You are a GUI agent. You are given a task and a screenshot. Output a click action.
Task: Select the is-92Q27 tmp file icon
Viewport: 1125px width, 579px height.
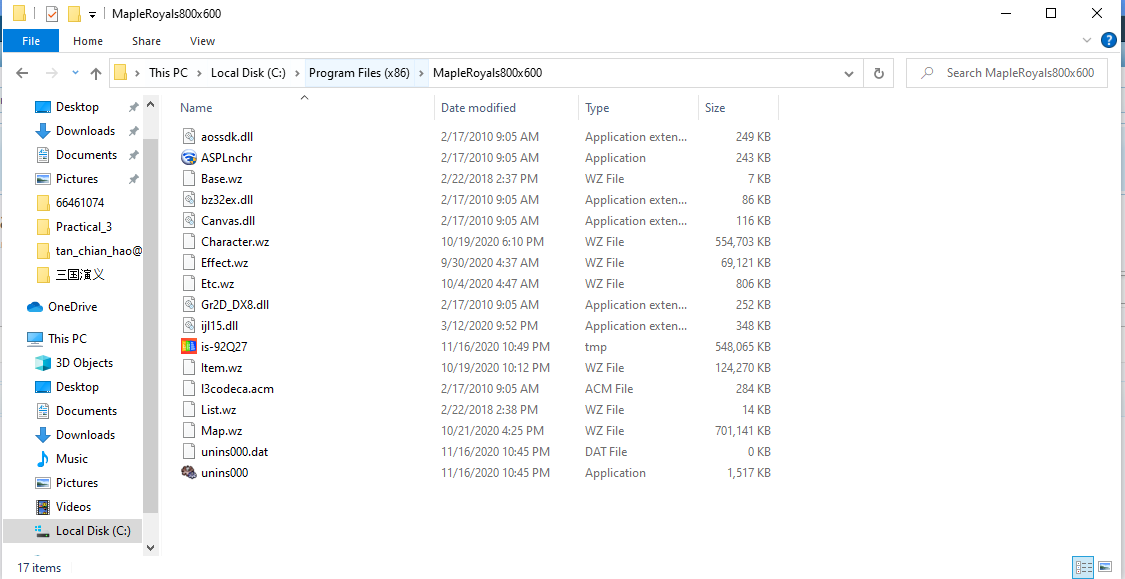click(x=189, y=347)
